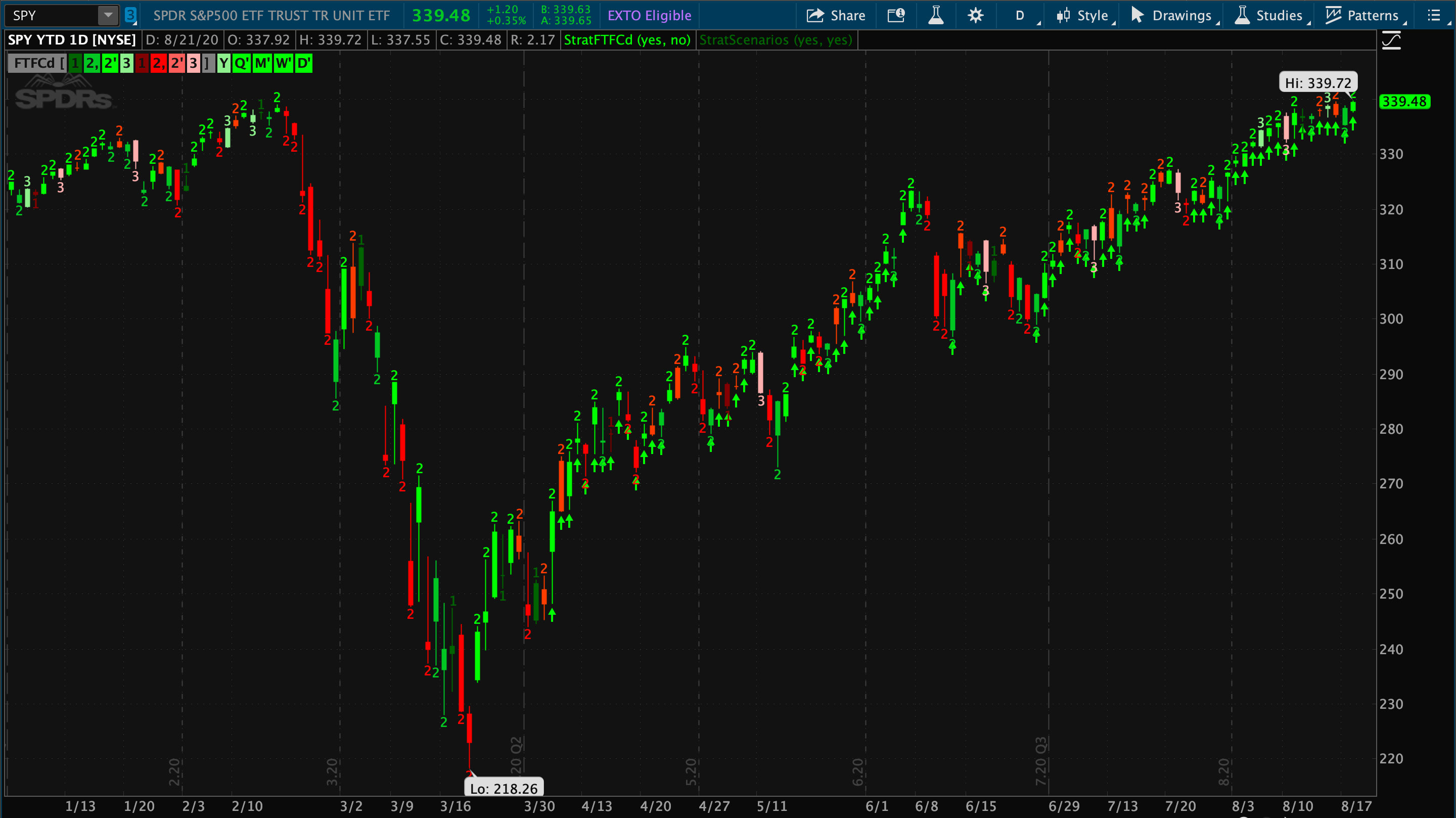Click the 8/17 date on time axis
The width and height of the screenshot is (1456, 818).
(x=1356, y=806)
